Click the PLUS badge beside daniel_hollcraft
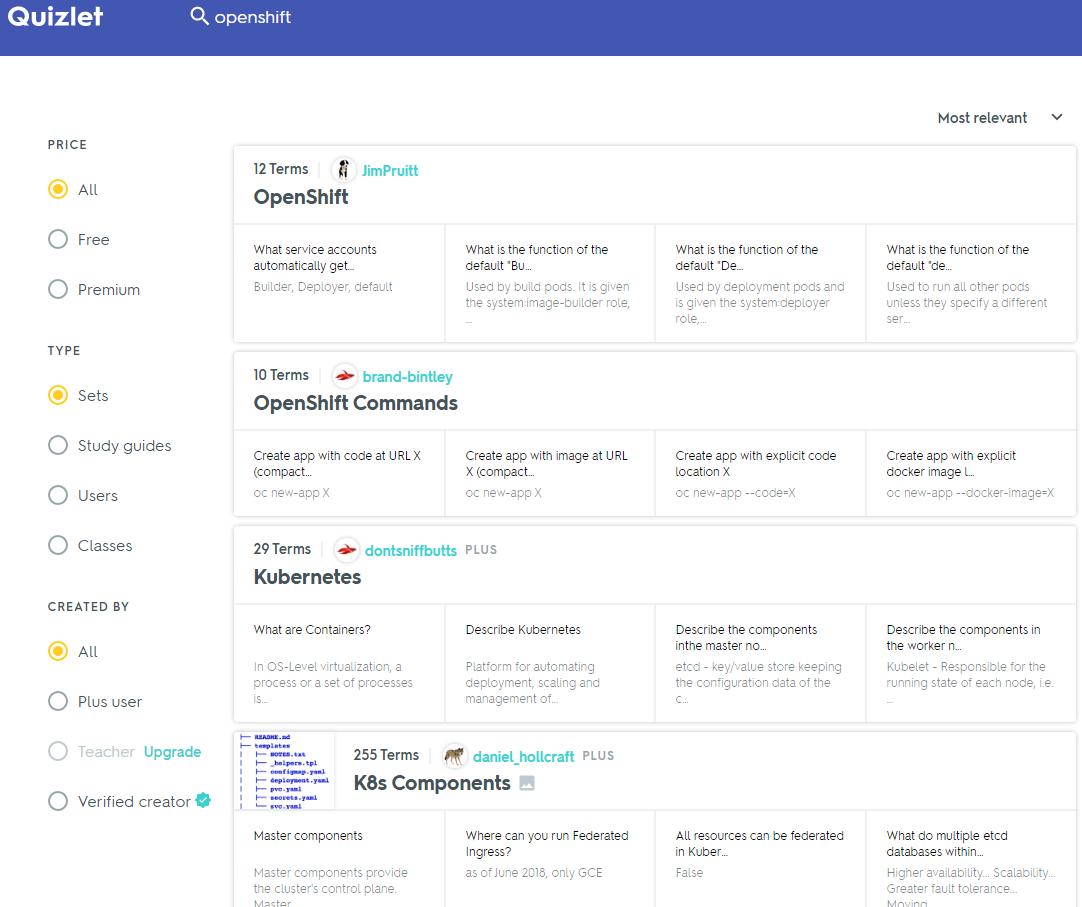1082x907 pixels. [x=598, y=756]
